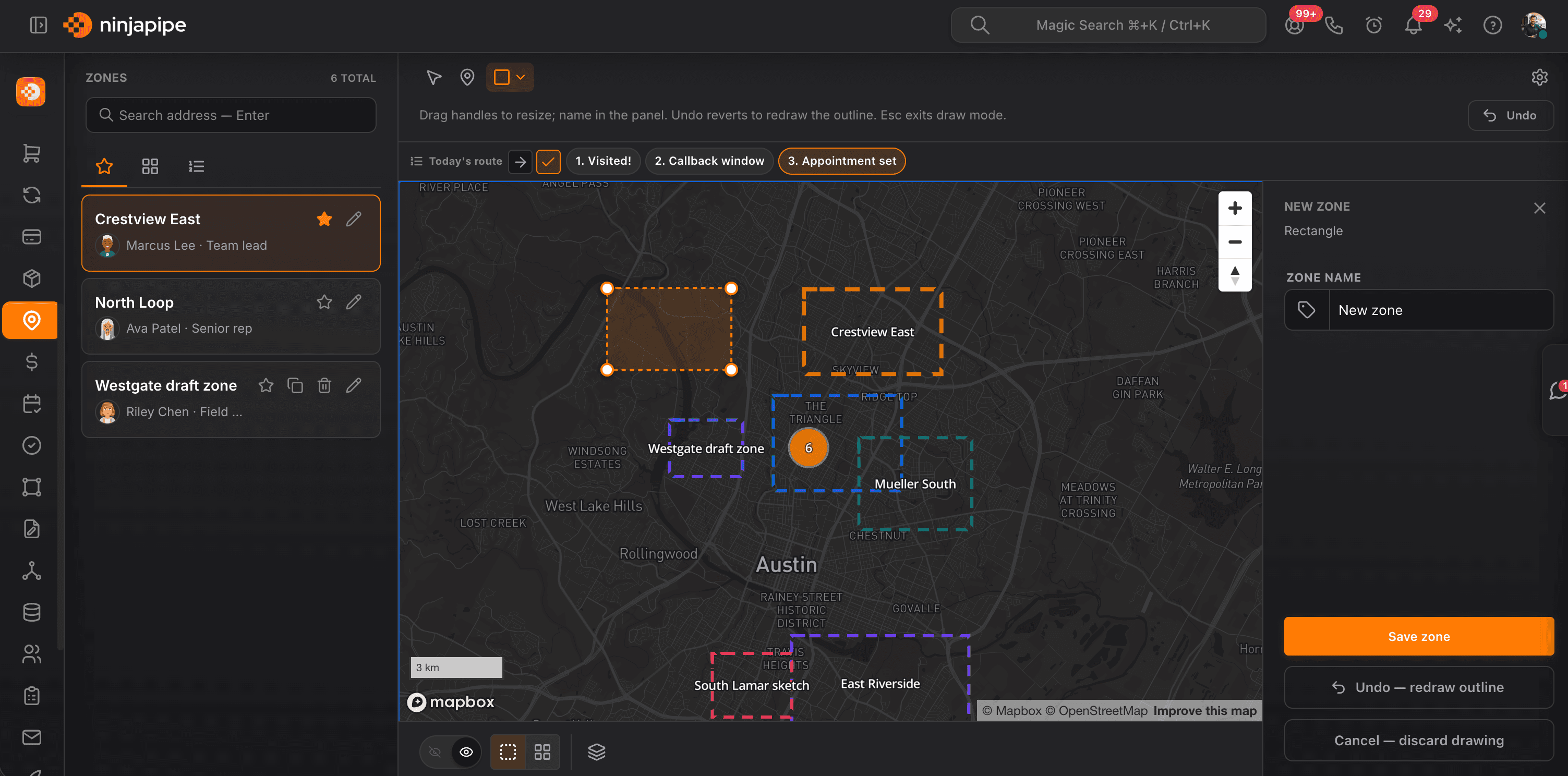Select the pin marker map tool
Screen dimensions: 1568x776
pos(467,77)
